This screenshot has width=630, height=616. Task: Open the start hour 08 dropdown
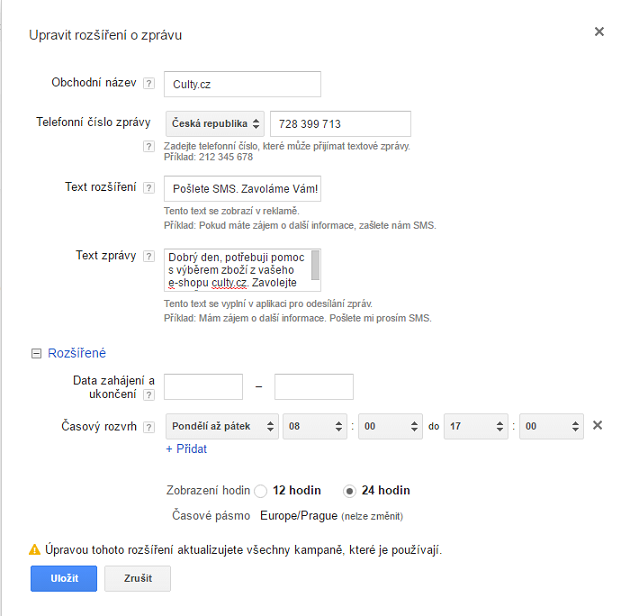(x=314, y=427)
